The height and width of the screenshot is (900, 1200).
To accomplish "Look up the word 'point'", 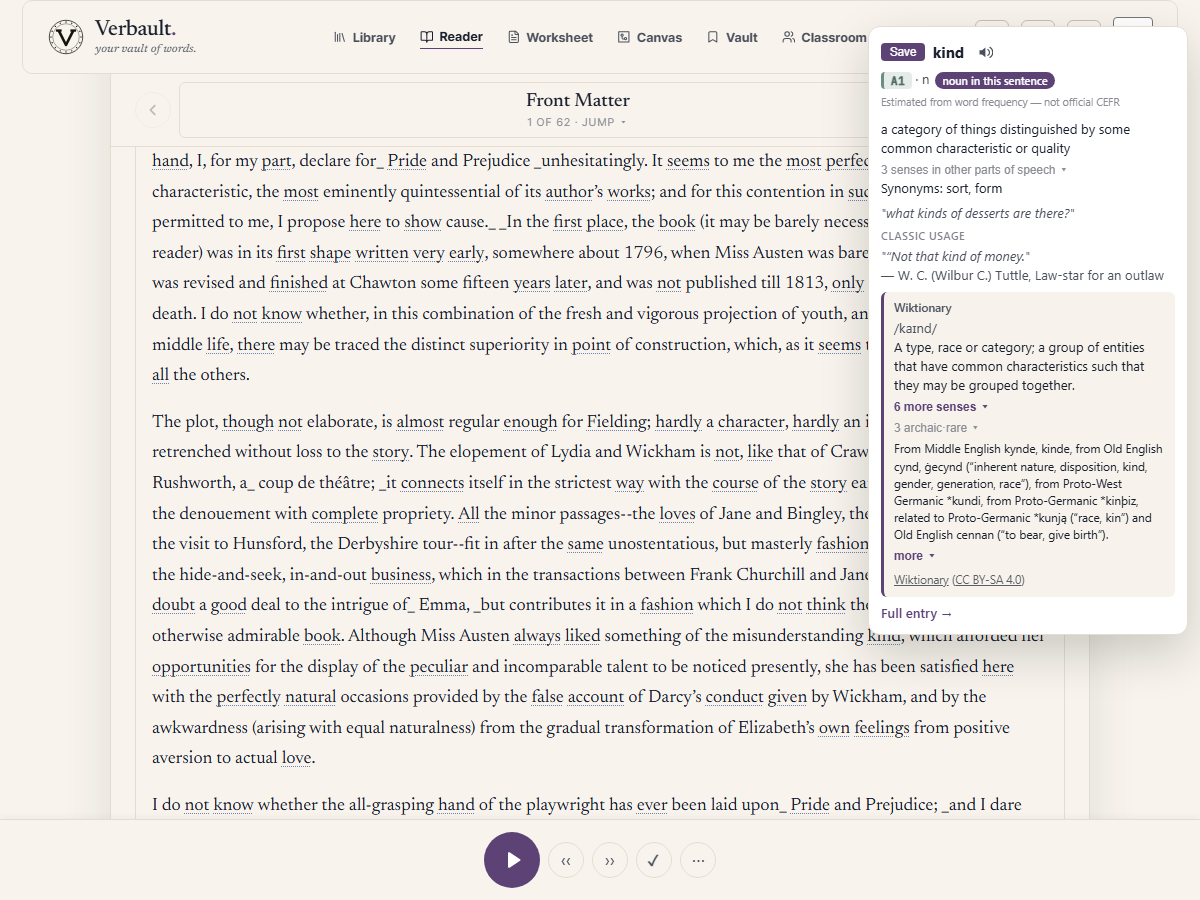I will coord(591,344).
